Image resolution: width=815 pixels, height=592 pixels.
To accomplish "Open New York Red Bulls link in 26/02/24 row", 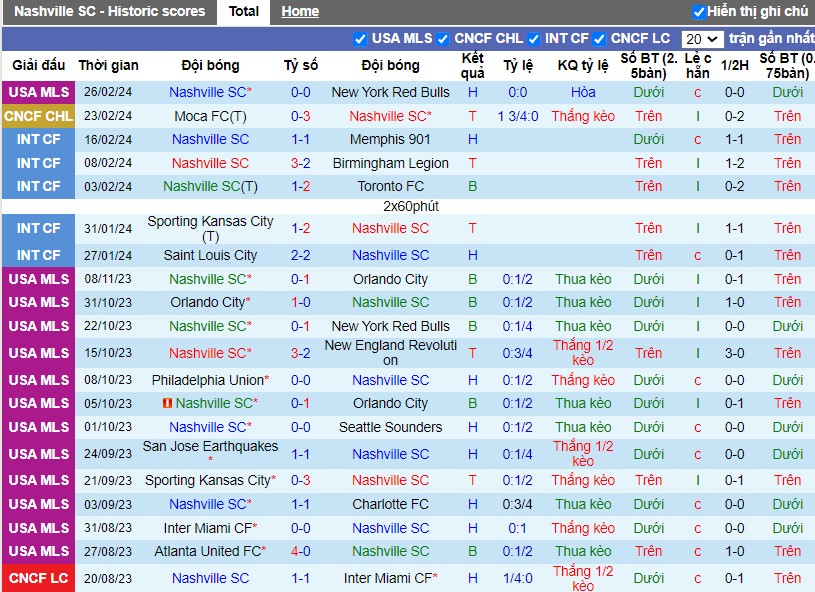I will pos(390,92).
